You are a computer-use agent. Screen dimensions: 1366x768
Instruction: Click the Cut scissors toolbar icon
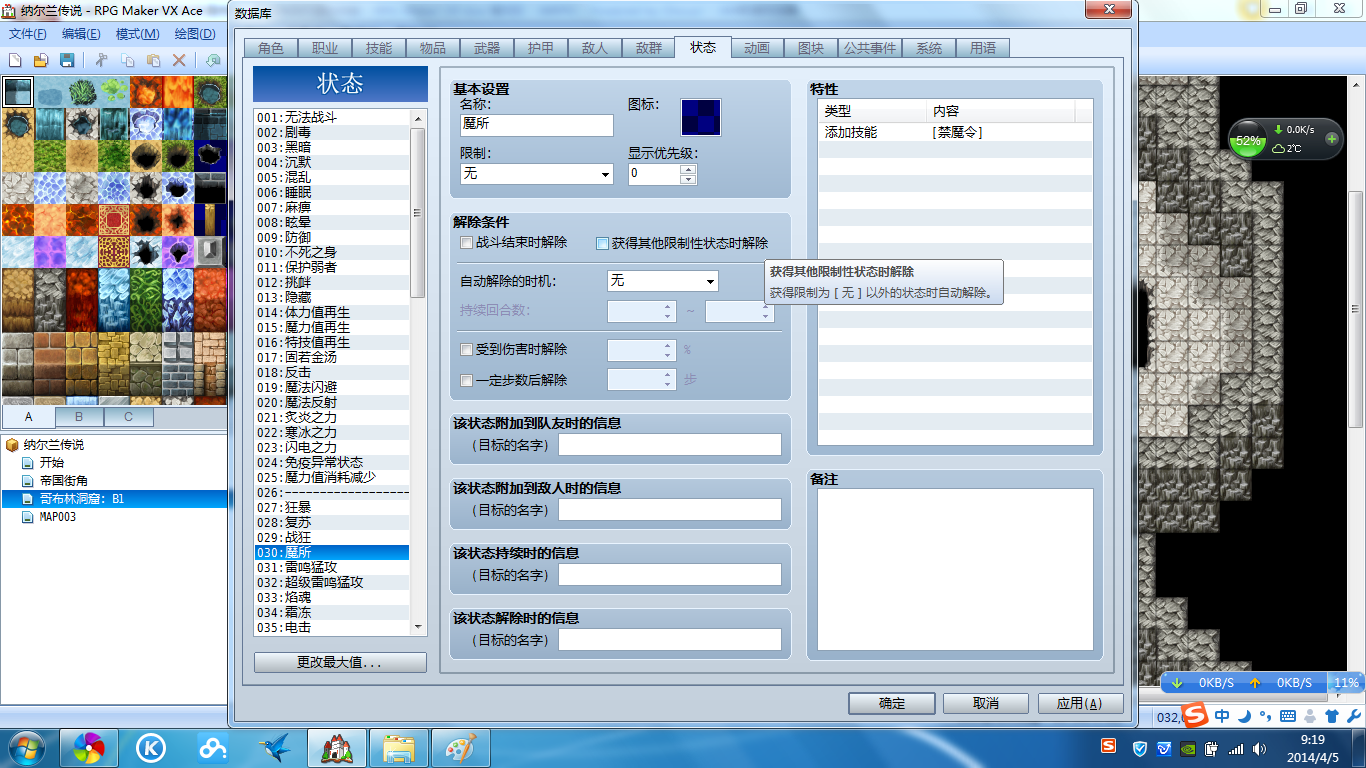click(102, 61)
